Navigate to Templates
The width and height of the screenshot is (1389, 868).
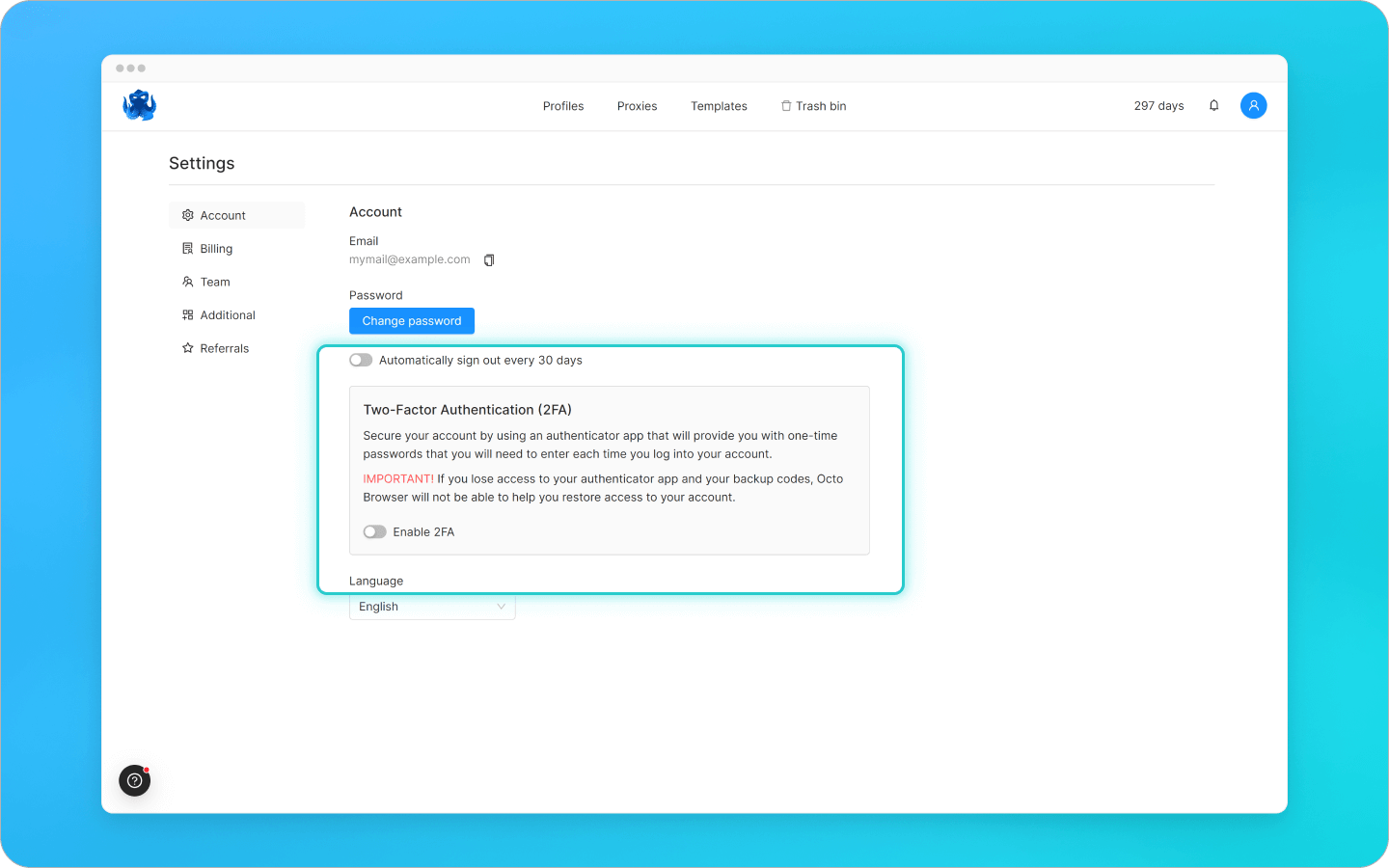coord(719,106)
